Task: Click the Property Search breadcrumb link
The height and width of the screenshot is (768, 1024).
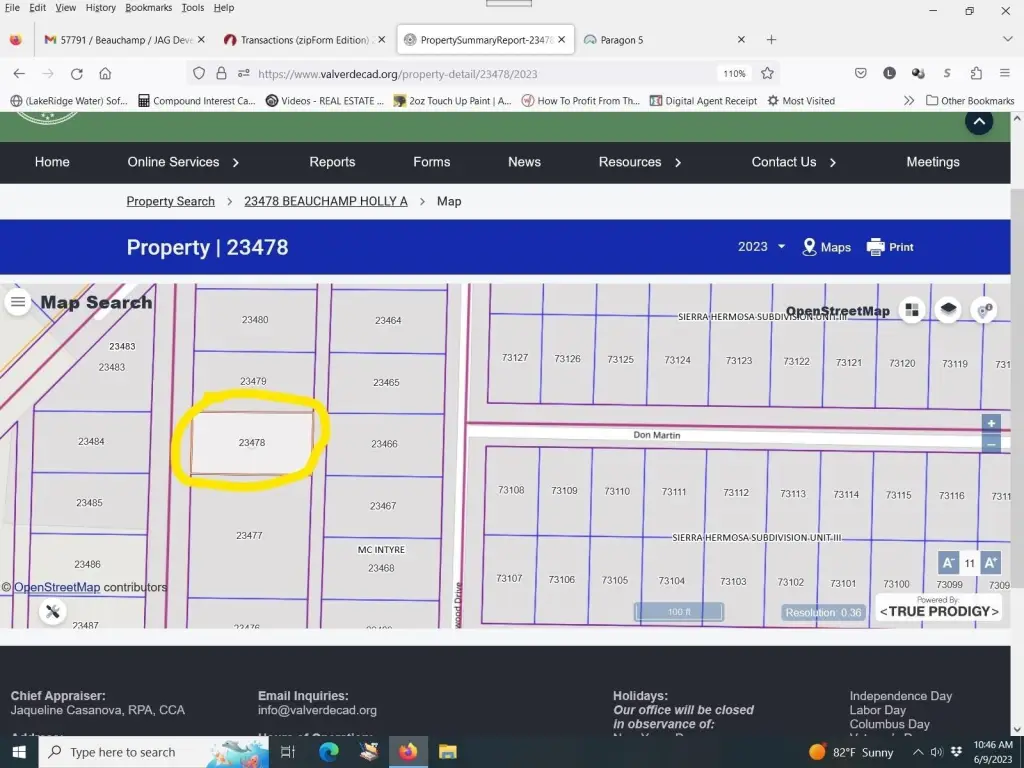Action: (x=170, y=201)
